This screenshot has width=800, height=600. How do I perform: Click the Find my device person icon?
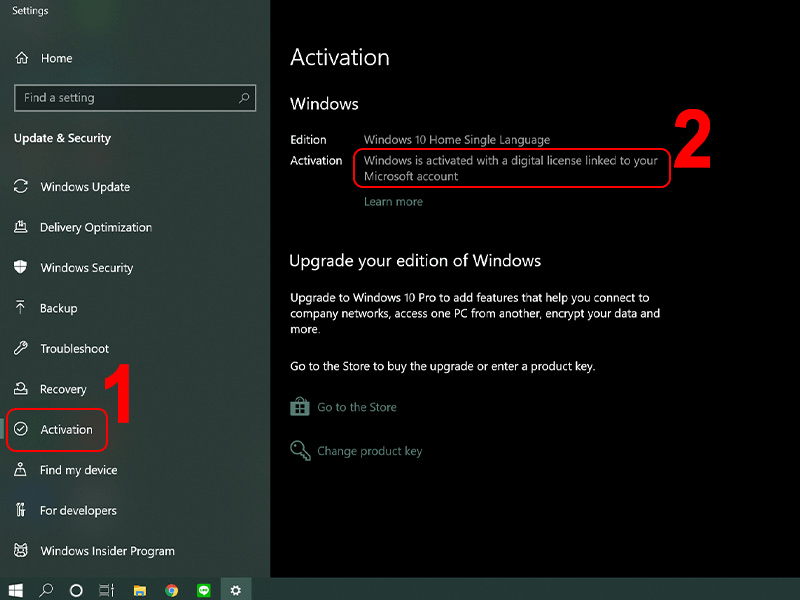(20, 469)
